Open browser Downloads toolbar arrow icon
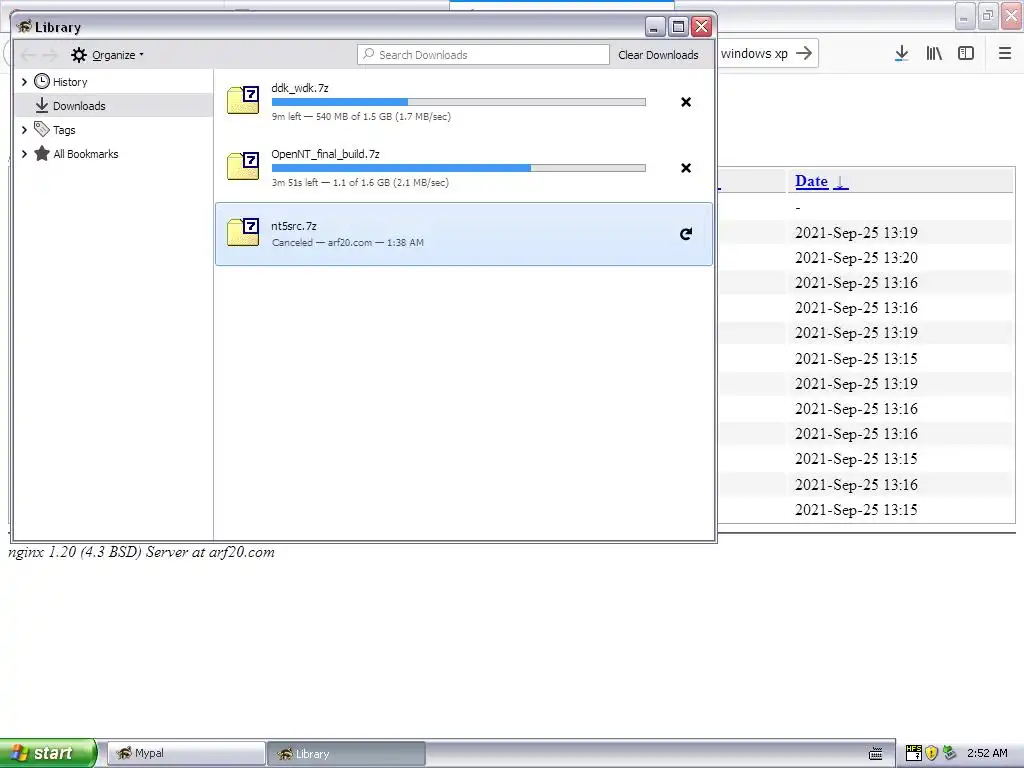 point(901,54)
